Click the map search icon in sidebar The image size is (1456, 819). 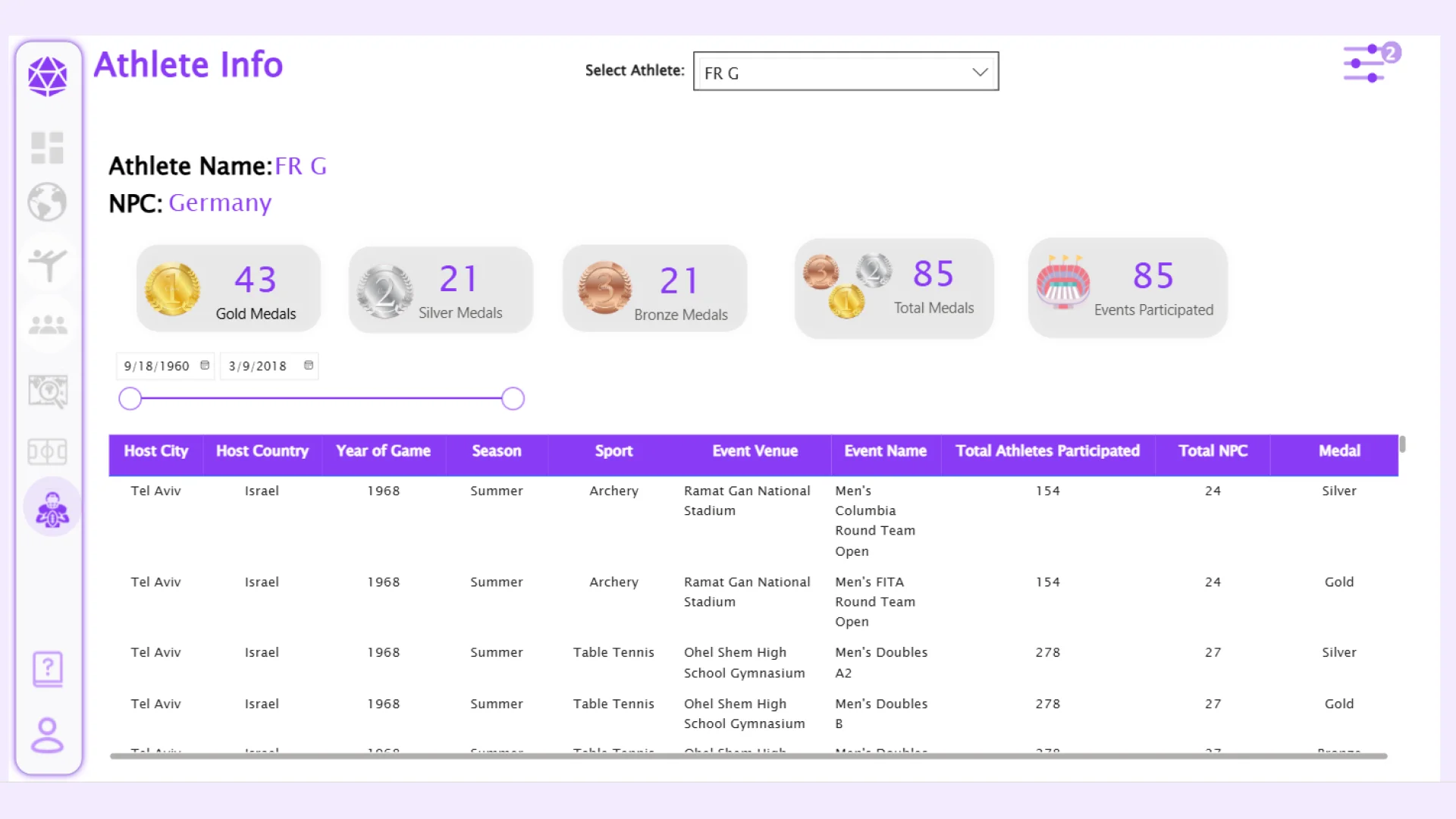[48, 391]
